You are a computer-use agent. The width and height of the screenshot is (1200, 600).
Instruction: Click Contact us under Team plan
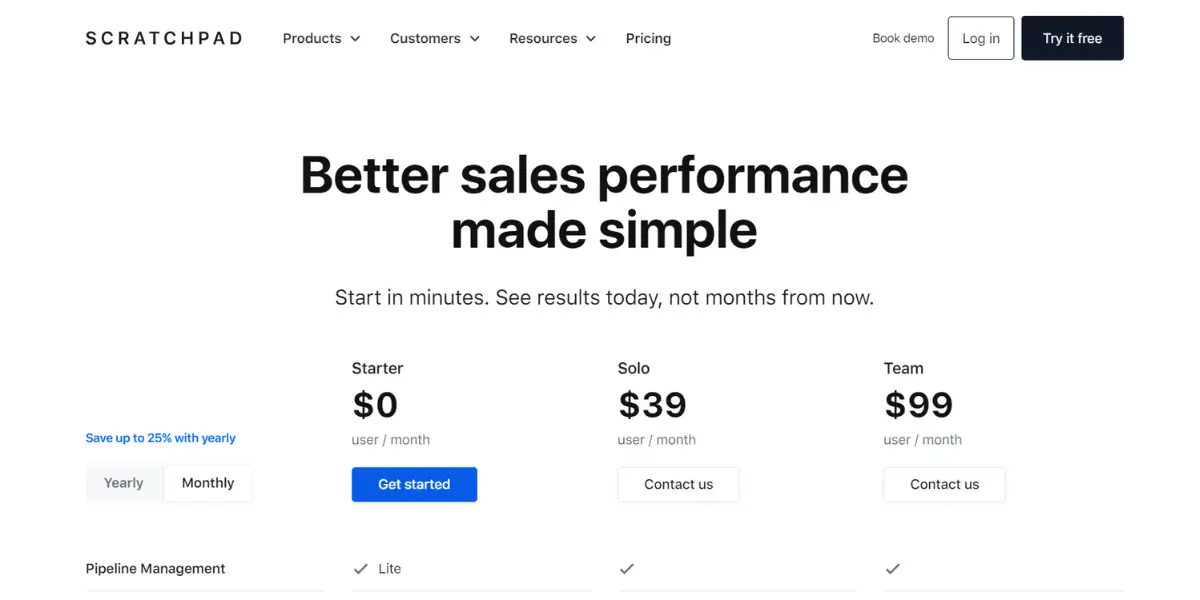(x=945, y=484)
